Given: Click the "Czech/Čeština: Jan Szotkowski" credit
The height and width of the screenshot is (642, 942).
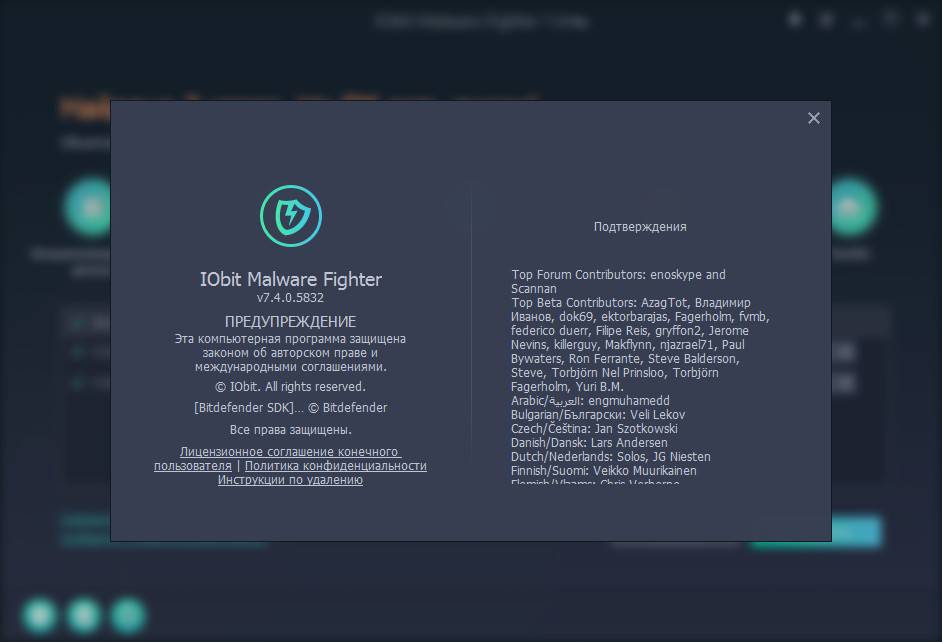Looking at the screenshot, I should [594, 428].
